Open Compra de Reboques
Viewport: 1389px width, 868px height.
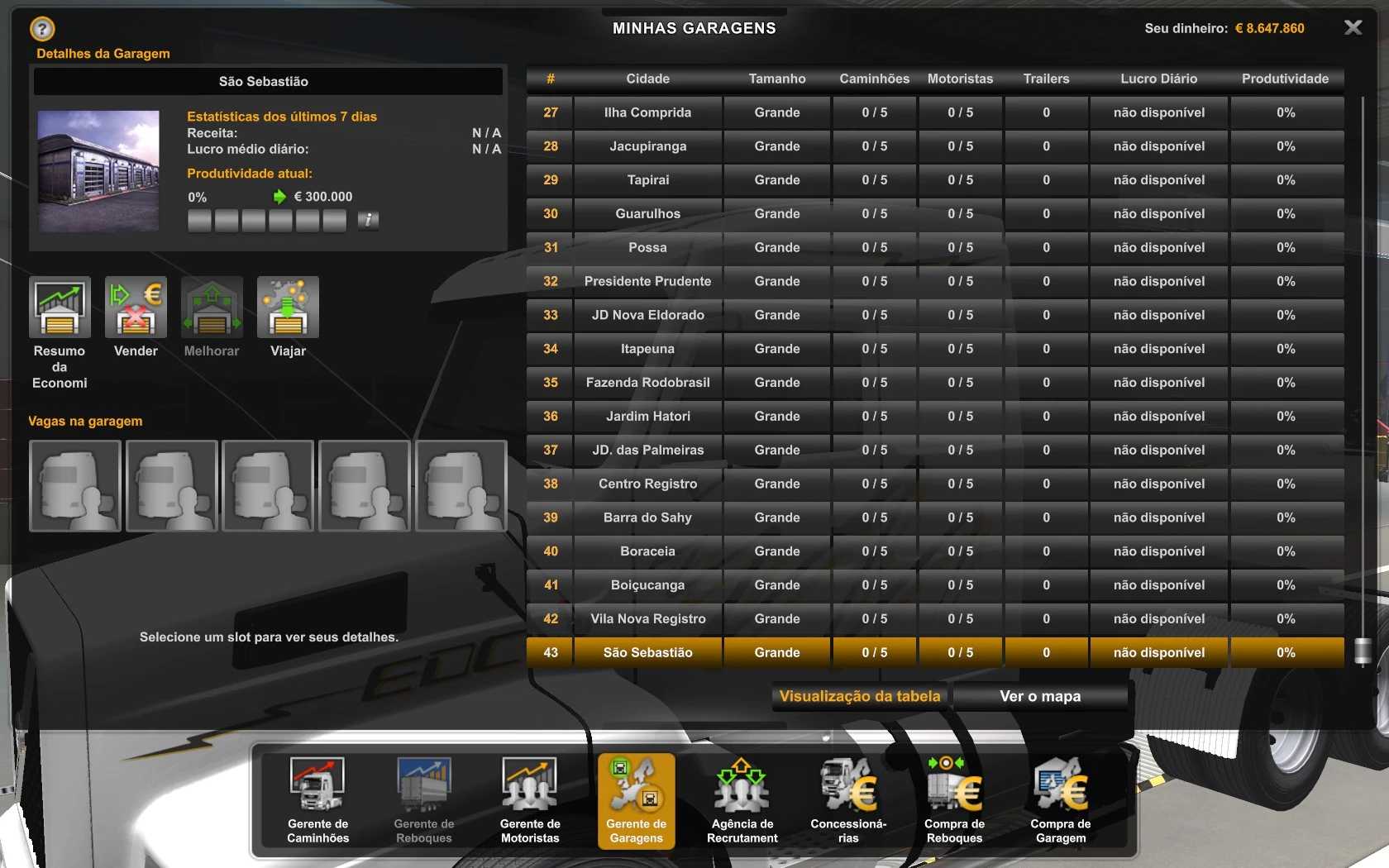(954, 799)
